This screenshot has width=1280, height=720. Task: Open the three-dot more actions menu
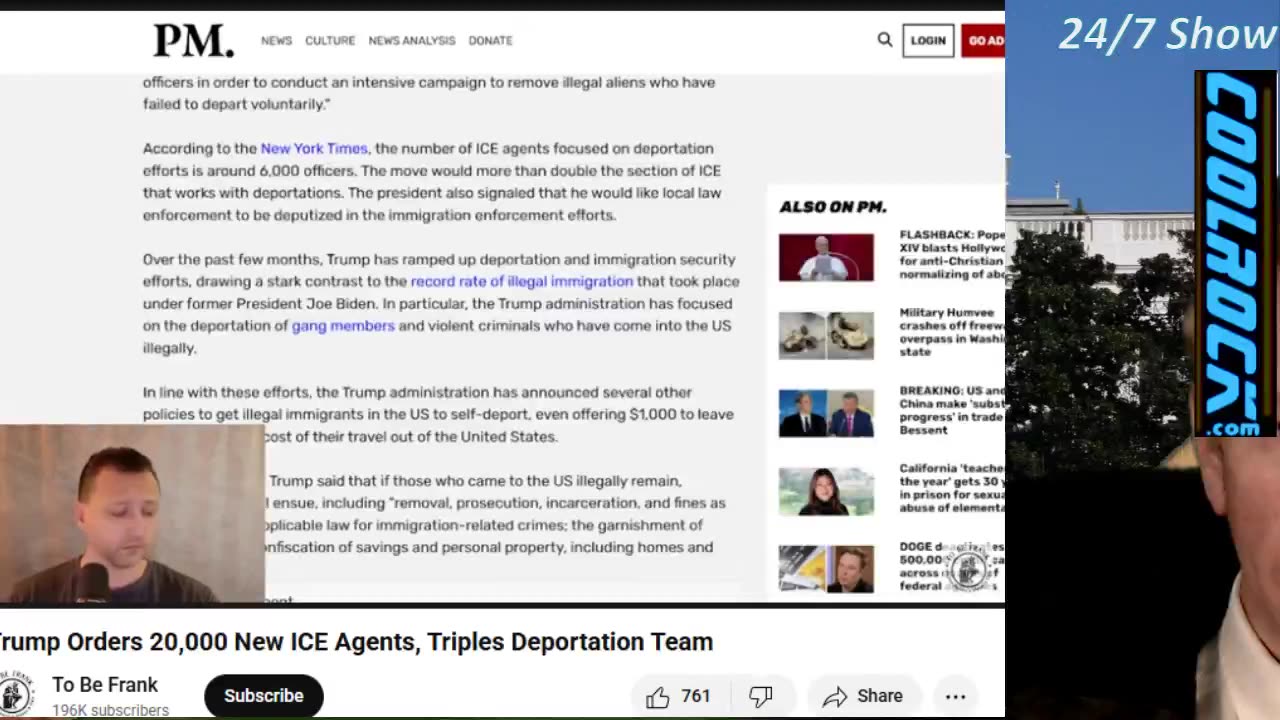[955, 697]
